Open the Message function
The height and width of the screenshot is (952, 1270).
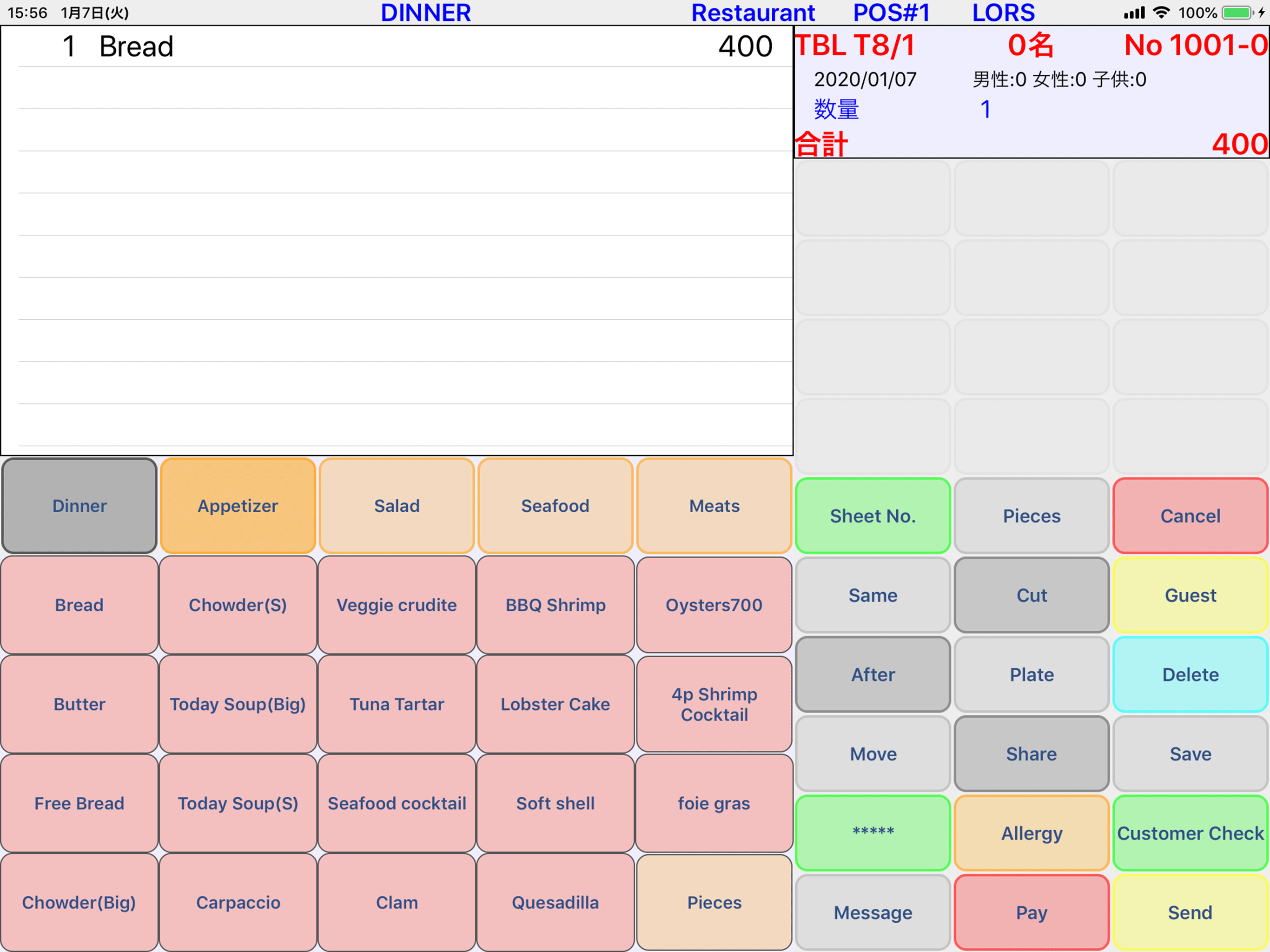tap(873, 912)
